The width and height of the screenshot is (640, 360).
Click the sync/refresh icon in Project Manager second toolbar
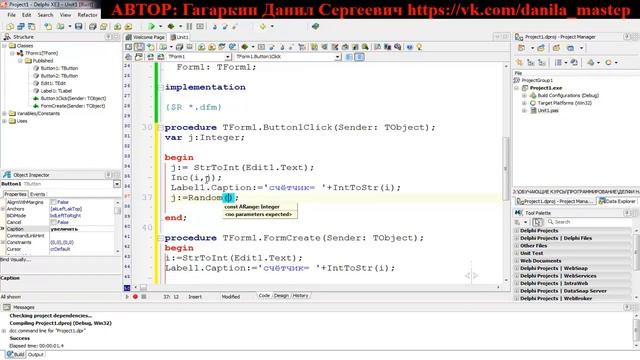click(574, 62)
